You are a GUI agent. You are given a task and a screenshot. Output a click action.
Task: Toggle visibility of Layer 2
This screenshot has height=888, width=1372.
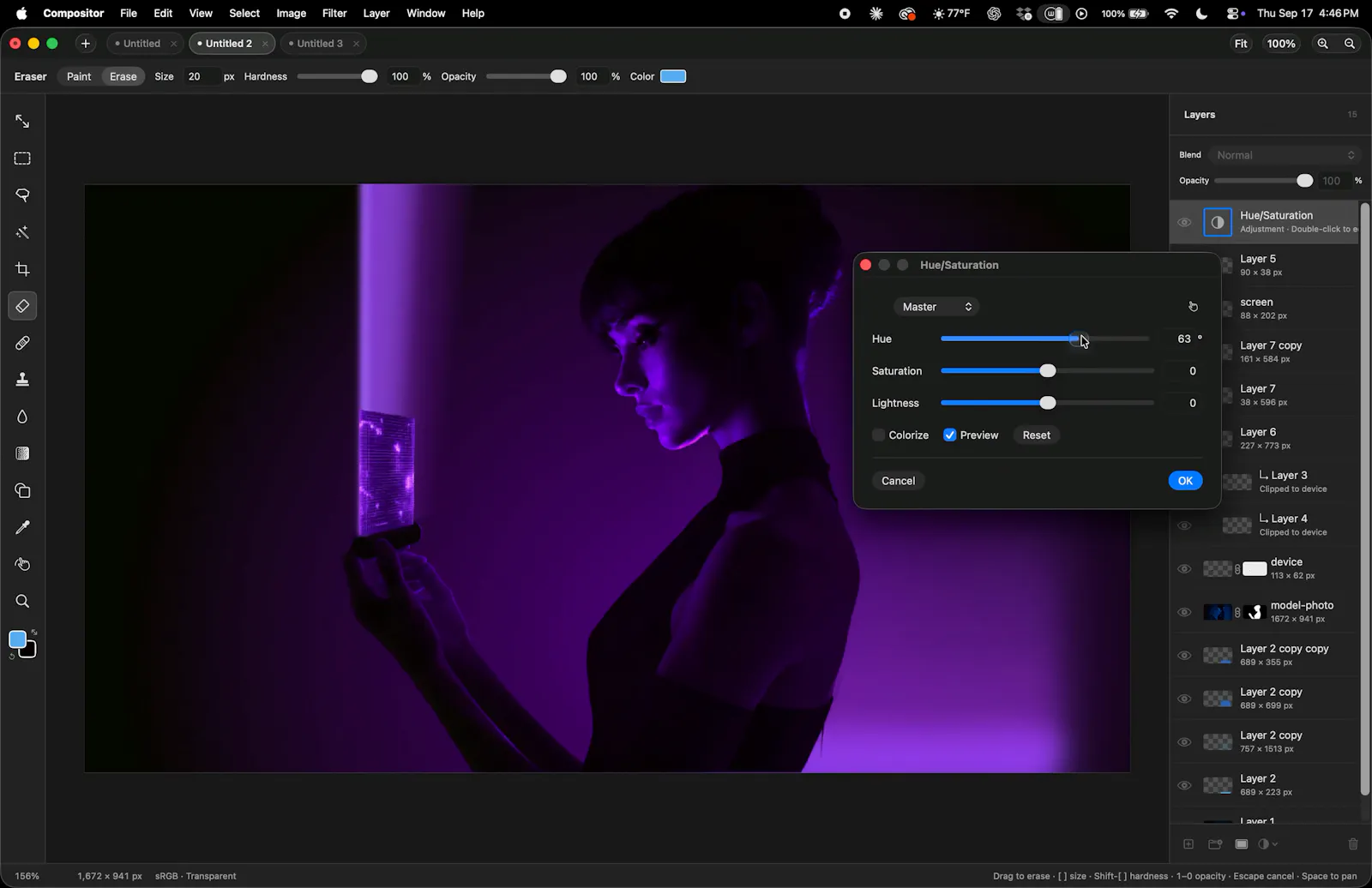tap(1184, 785)
